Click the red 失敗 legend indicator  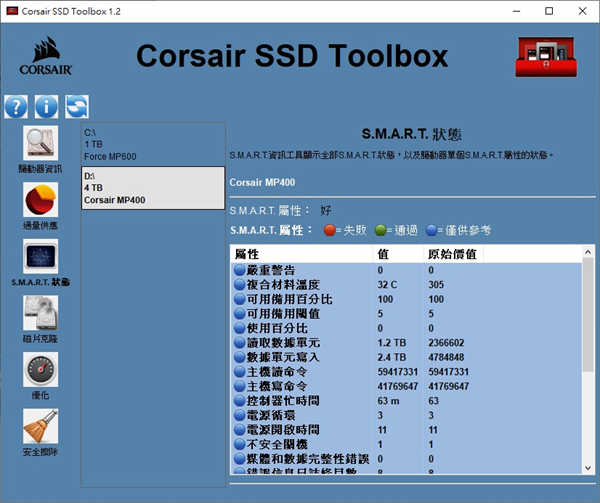pyautogui.click(x=329, y=230)
